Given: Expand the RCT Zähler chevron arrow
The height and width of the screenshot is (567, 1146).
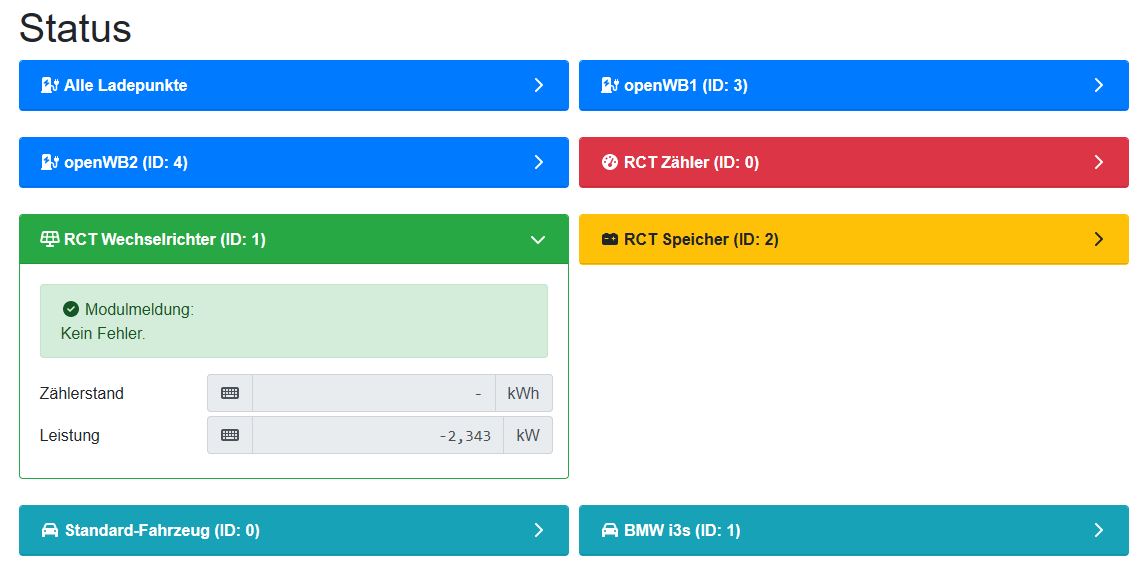Looking at the screenshot, I should (1098, 163).
